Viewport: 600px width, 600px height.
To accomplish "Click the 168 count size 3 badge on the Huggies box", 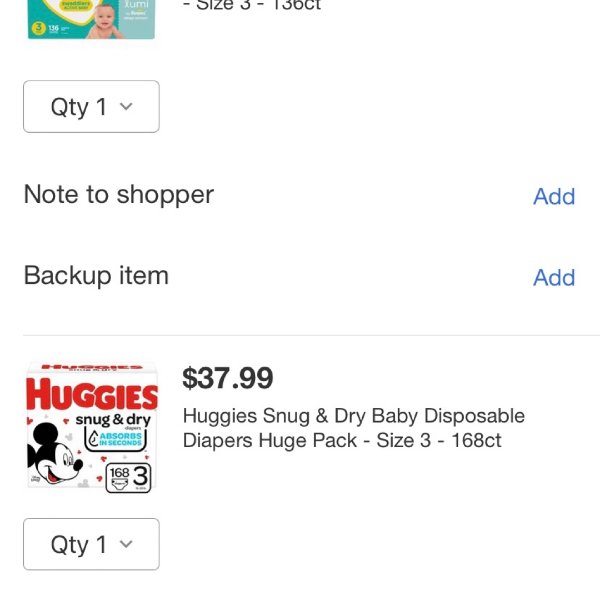I will (128, 478).
